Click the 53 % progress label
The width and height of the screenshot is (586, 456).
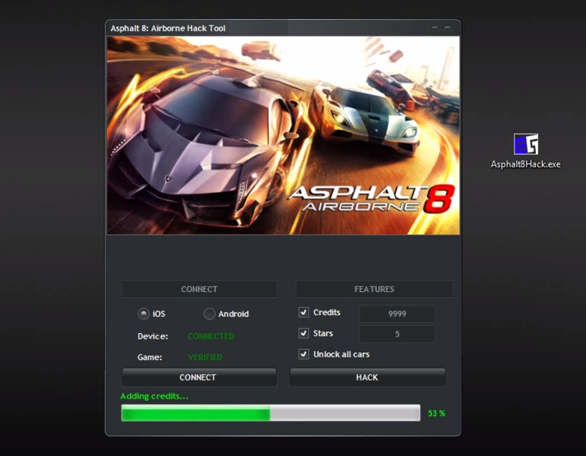(x=437, y=413)
